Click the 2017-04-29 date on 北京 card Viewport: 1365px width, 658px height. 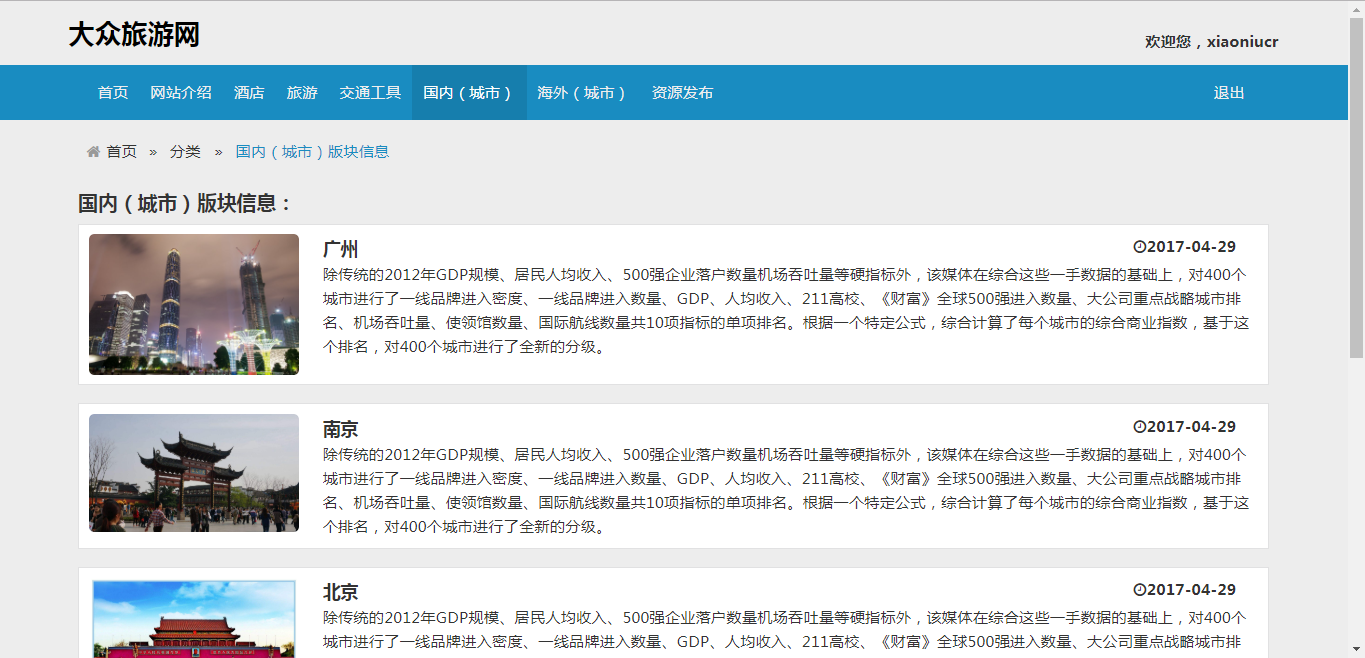pos(1192,590)
